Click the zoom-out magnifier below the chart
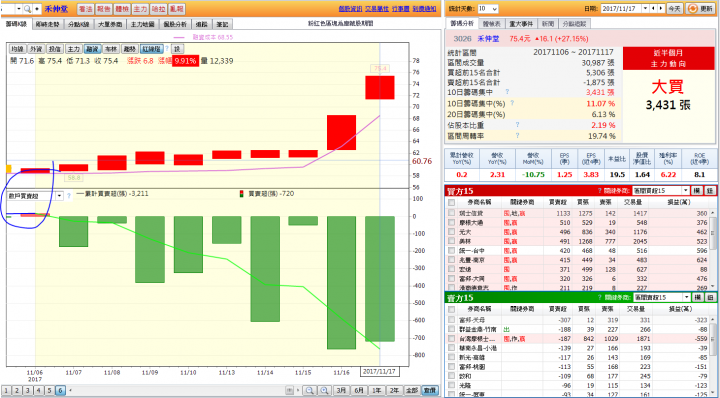This screenshot has height=398, width=720. [310, 391]
